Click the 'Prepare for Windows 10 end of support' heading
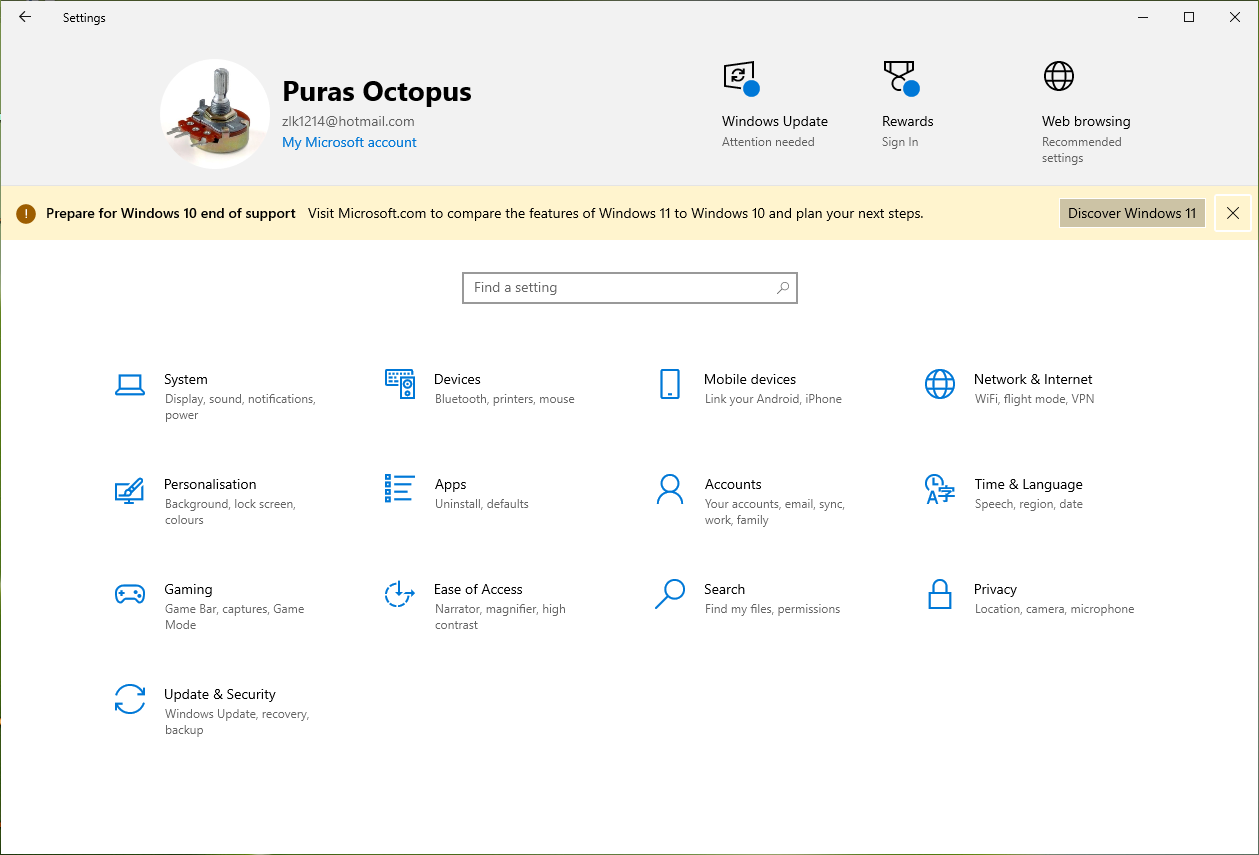Viewport: 1259px width, 855px height. [x=171, y=213]
